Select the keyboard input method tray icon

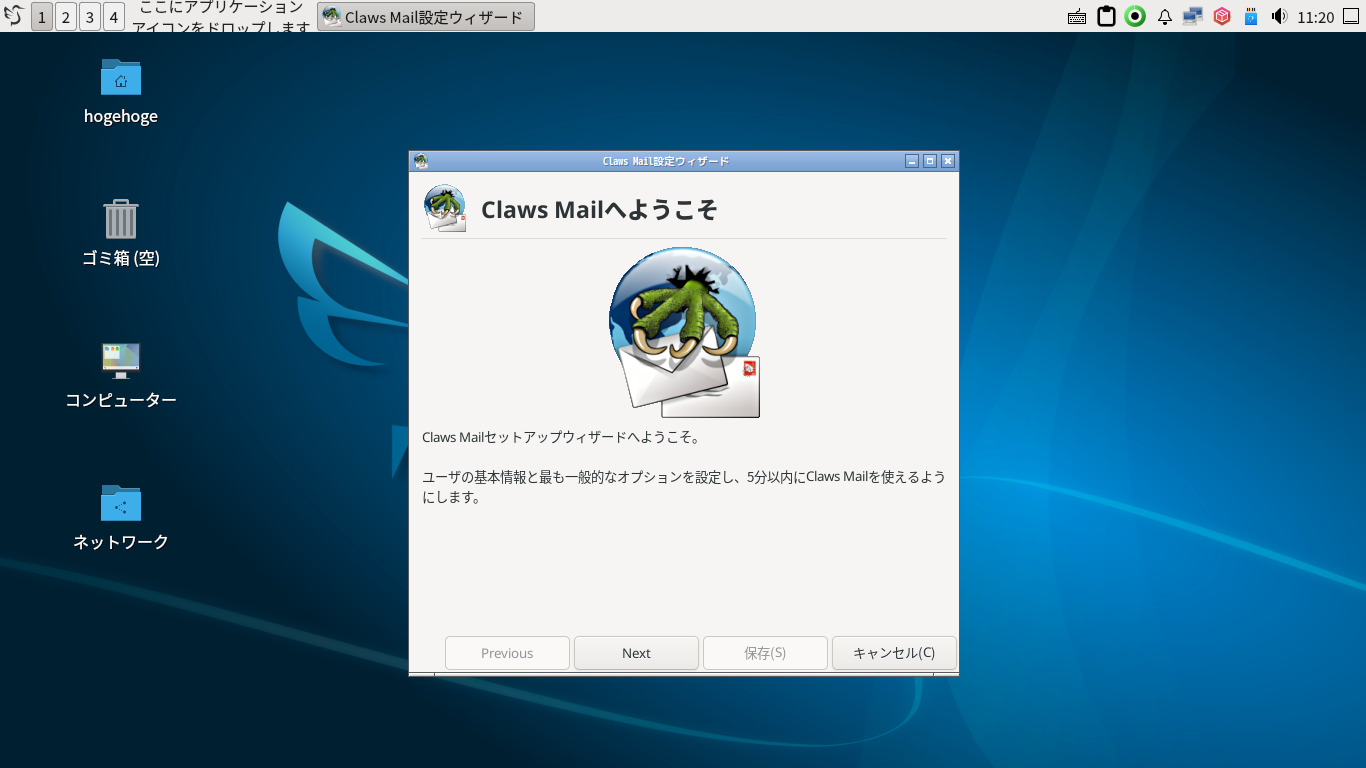(1076, 16)
